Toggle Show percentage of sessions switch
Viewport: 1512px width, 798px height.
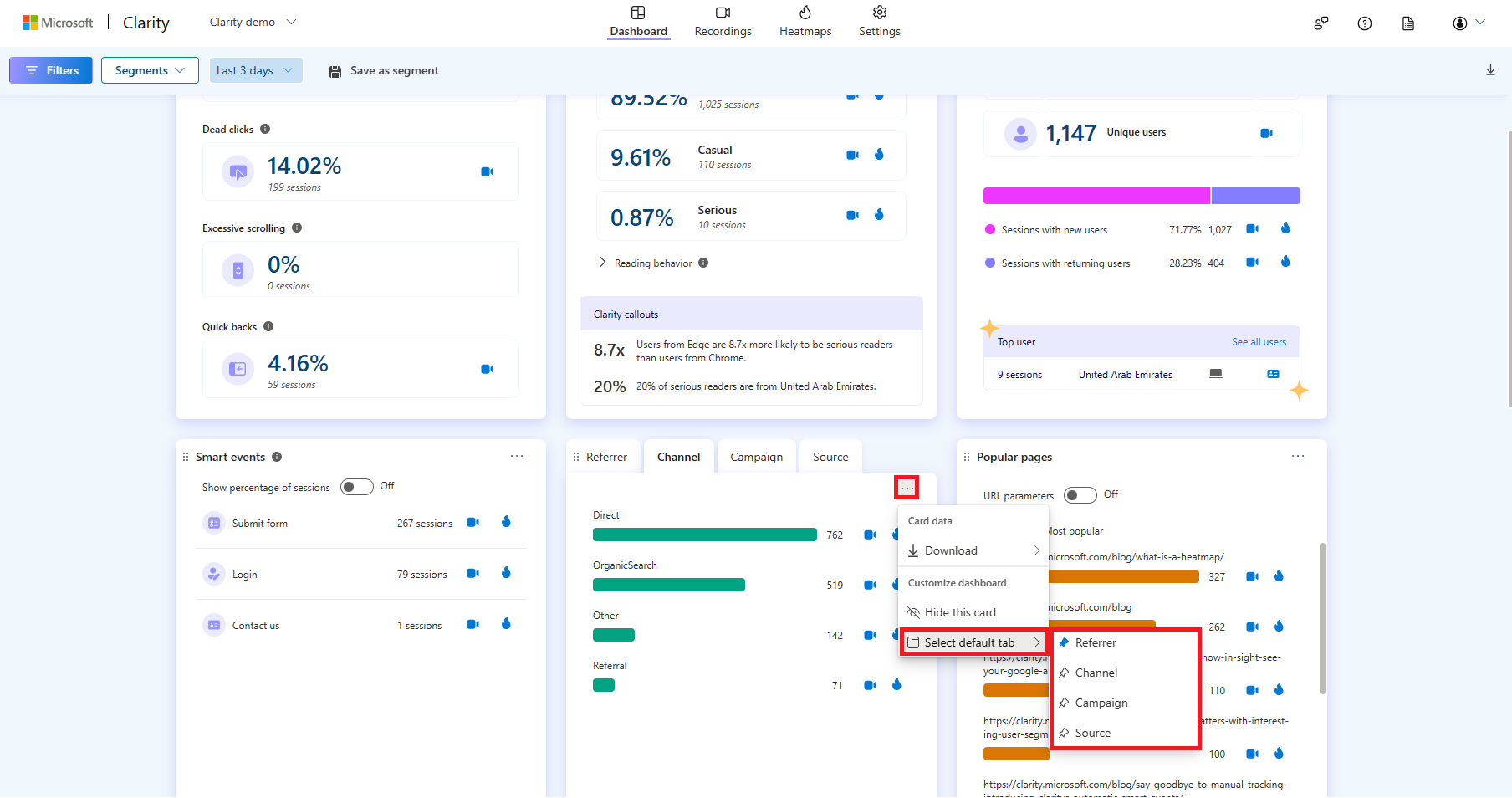[x=357, y=487]
